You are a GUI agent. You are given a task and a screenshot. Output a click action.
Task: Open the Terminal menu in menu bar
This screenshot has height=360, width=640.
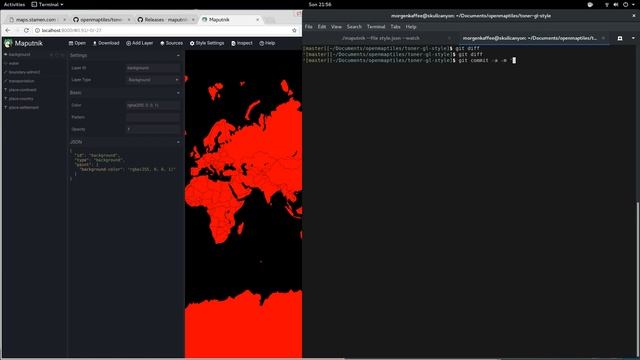pos(376,27)
